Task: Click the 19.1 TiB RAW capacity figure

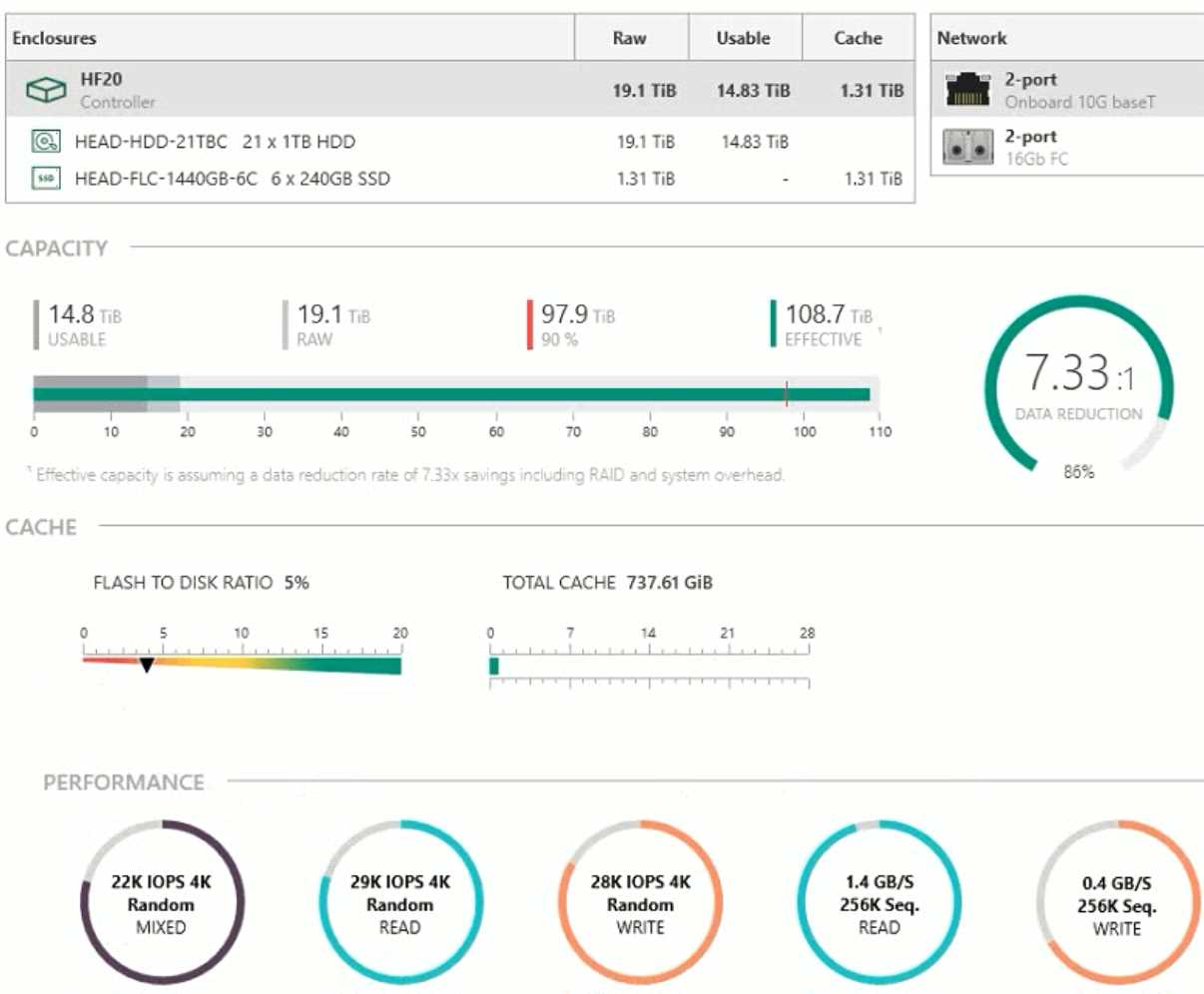Action: tap(326, 325)
